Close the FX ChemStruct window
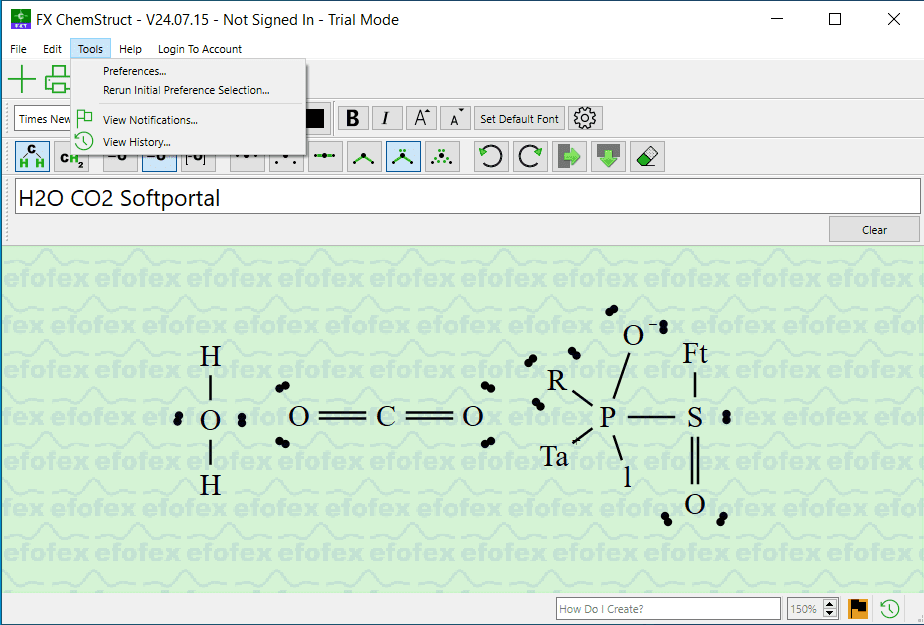The height and width of the screenshot is (625, 924). [x=894, y=19]
